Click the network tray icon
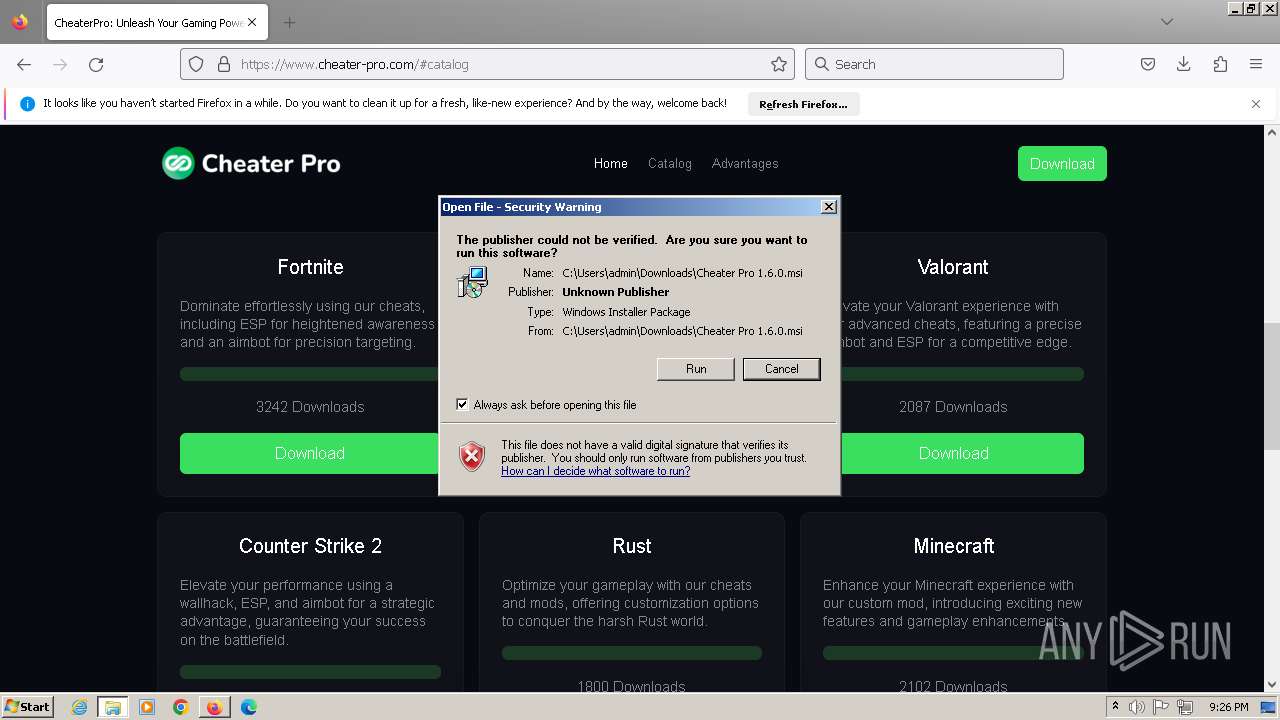This screenshot has height=720, width=1280. [x=1185, y=707]
